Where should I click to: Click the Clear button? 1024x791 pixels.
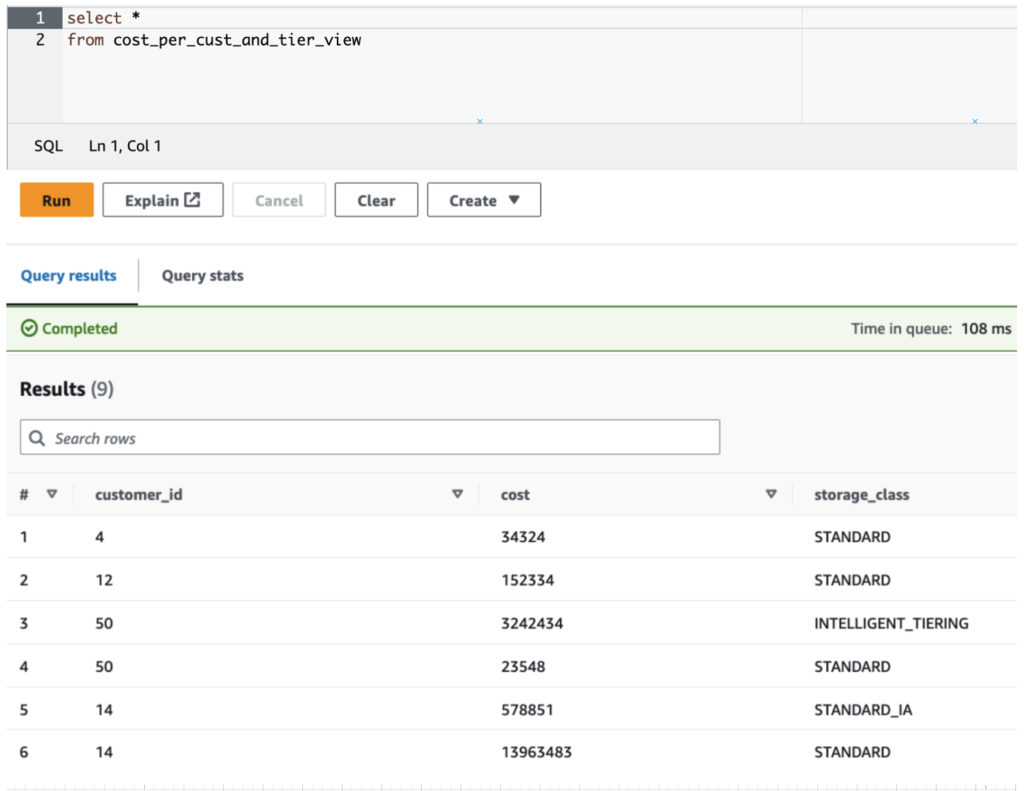click(x=376, y=200)
